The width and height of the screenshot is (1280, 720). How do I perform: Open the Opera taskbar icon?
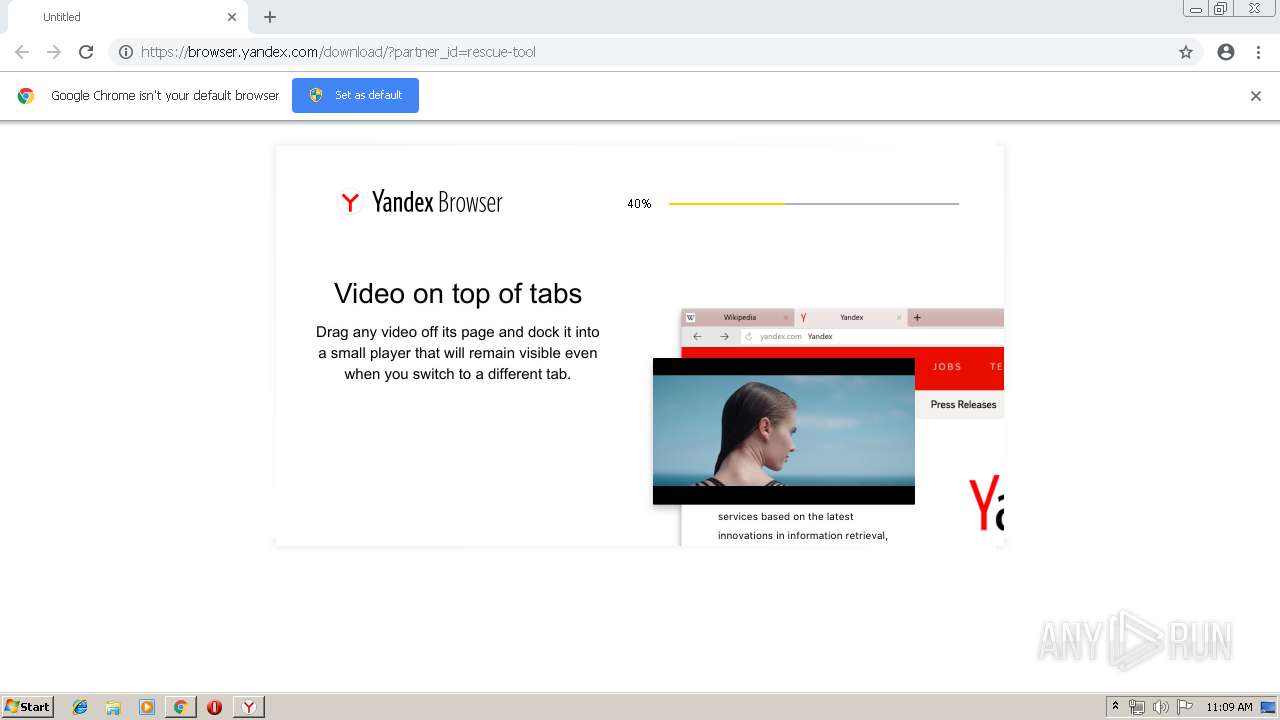(x=214, y=707)
